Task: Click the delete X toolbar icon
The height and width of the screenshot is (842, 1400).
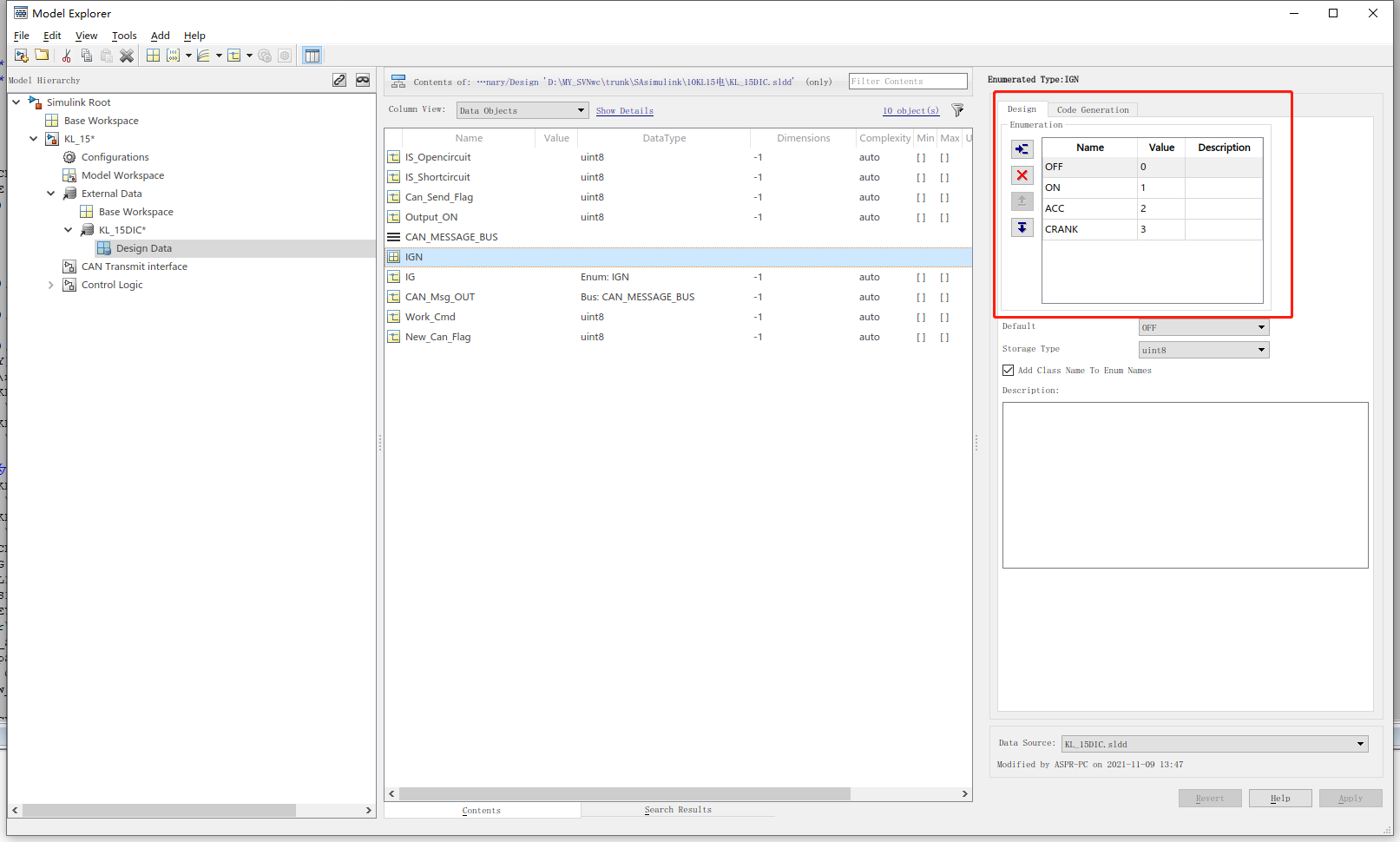Action: coord(127,56)
